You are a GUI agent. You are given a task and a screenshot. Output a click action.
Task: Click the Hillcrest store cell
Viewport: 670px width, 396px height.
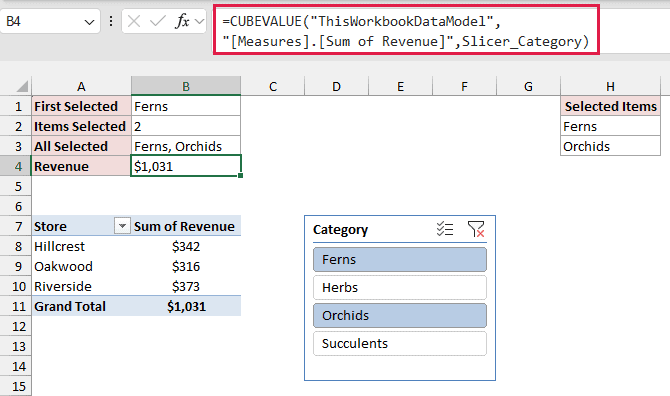(x=81, y=246)
